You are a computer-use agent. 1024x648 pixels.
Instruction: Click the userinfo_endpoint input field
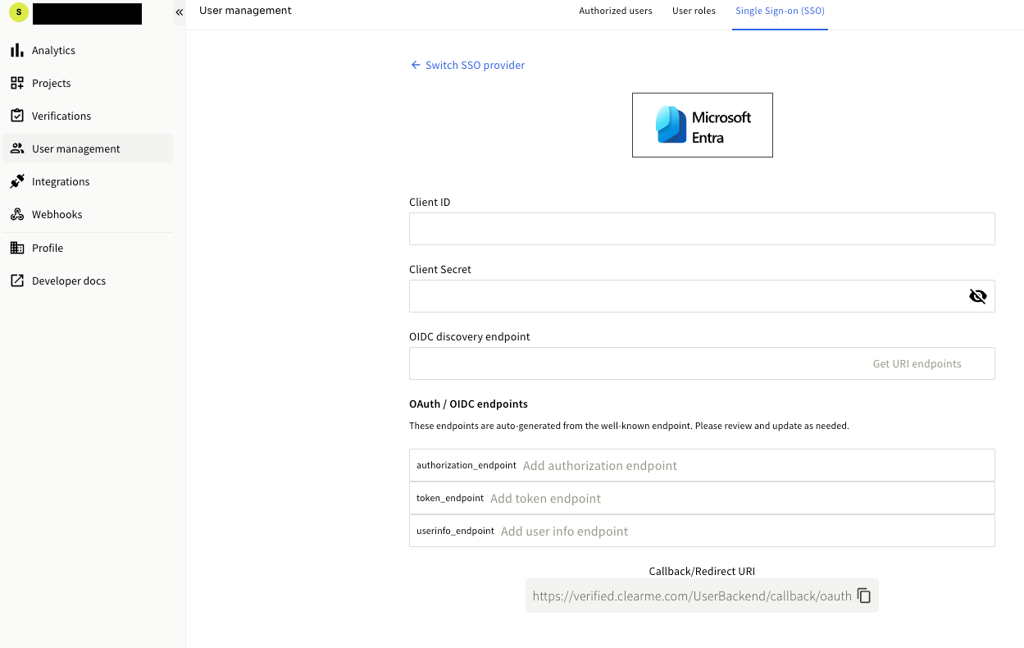tap(701, 530)
